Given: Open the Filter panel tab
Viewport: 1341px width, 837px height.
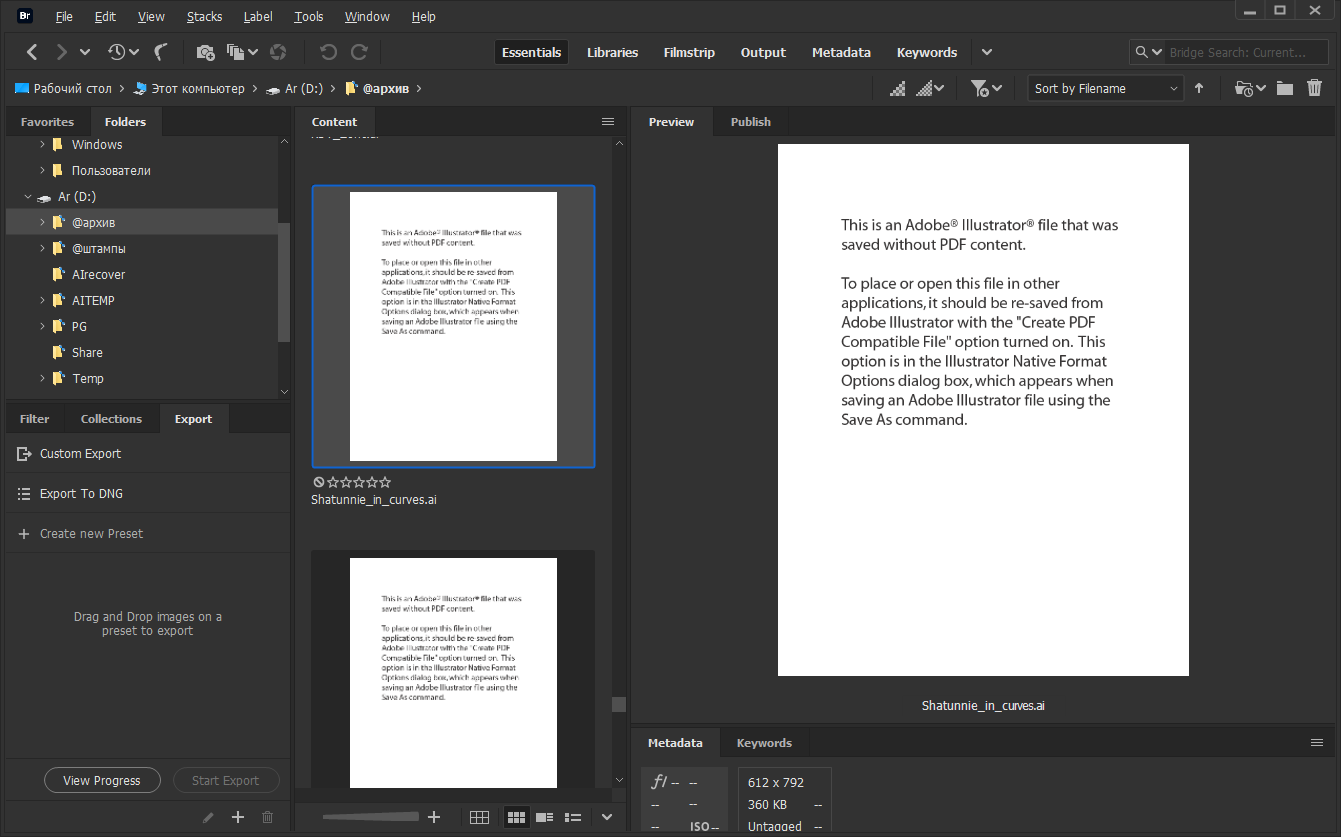Looking at the screenshot, I should click(x=34, y=419).
